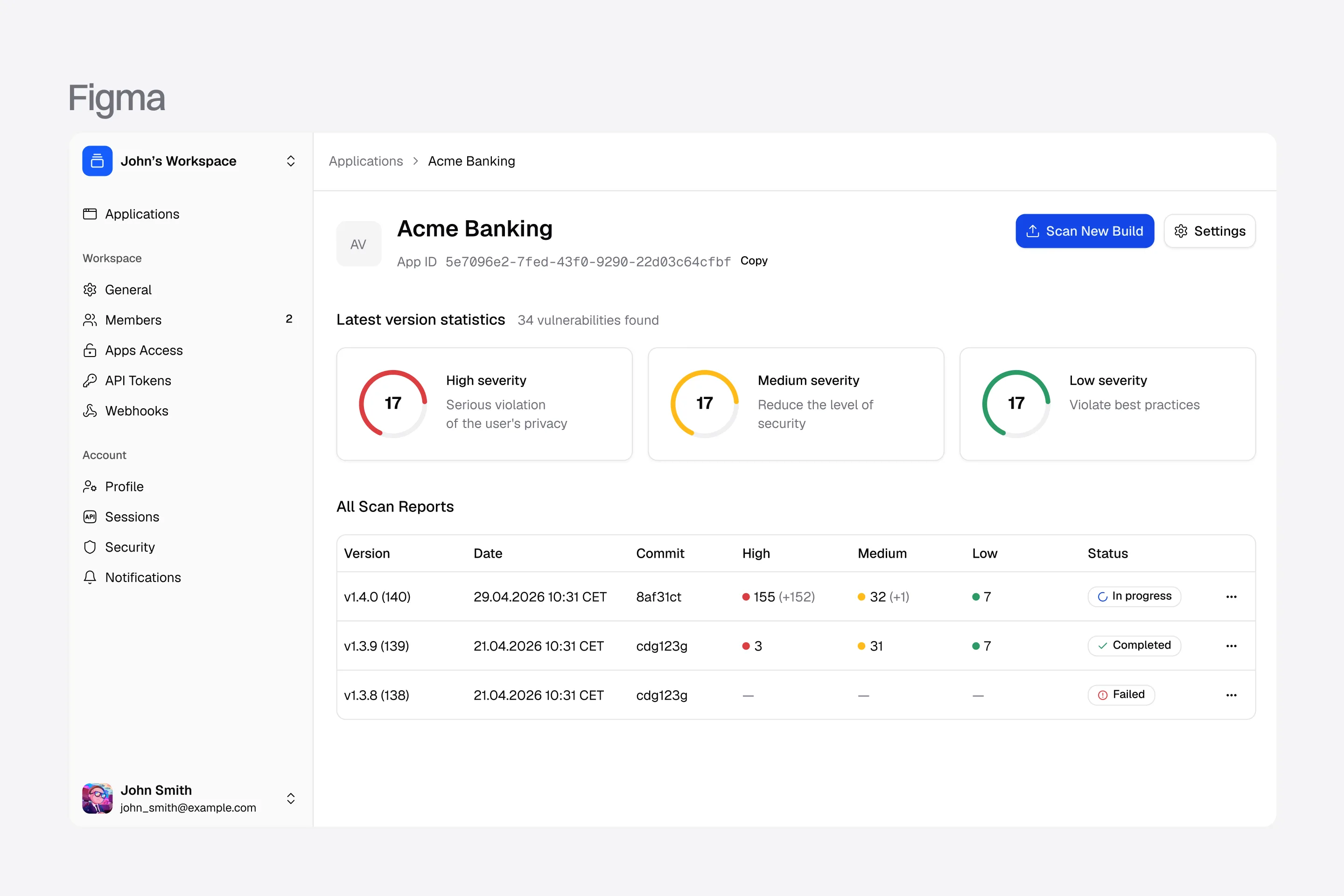The width and height of the screenshot is (1344, 896).
Task: Click version v1.3.9 (139) cell
Action: click(x=377, y=646)
